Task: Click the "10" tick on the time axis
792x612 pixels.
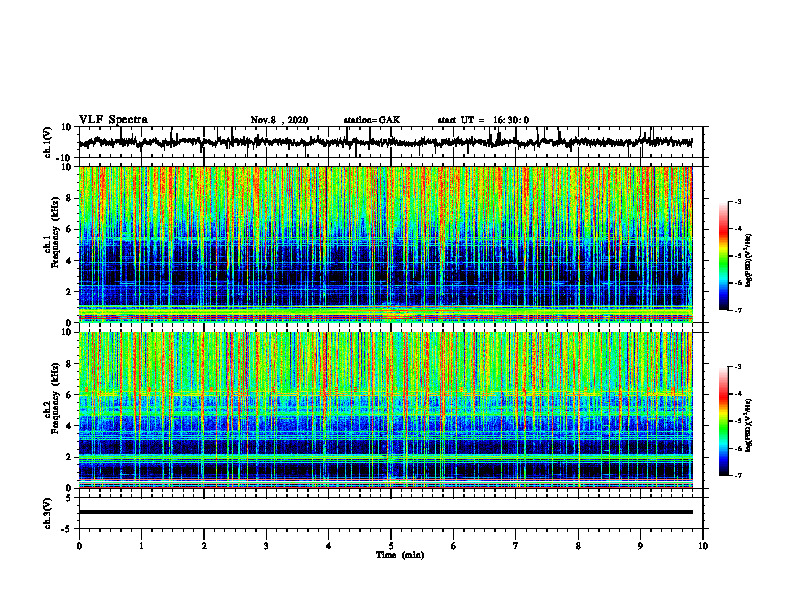Action: (703, 546)
